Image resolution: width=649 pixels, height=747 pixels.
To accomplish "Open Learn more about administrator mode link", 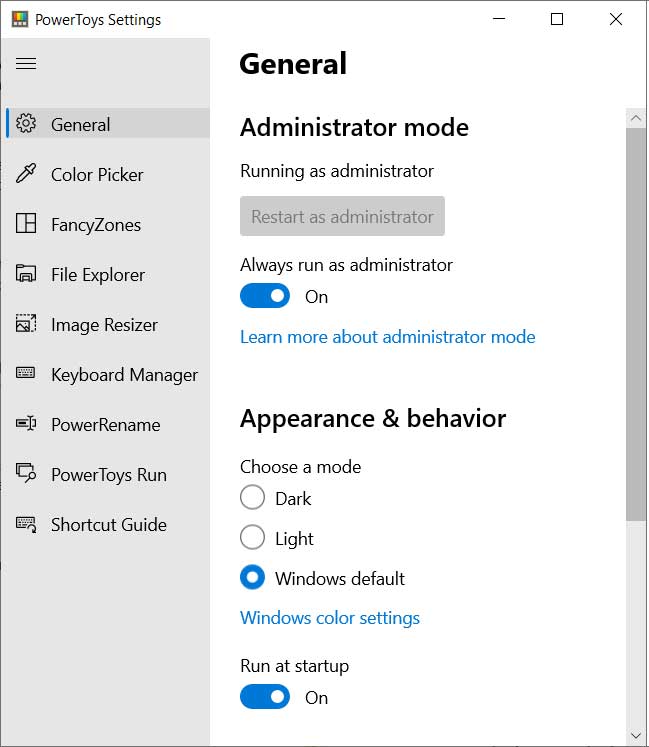I will click(387, 337).
